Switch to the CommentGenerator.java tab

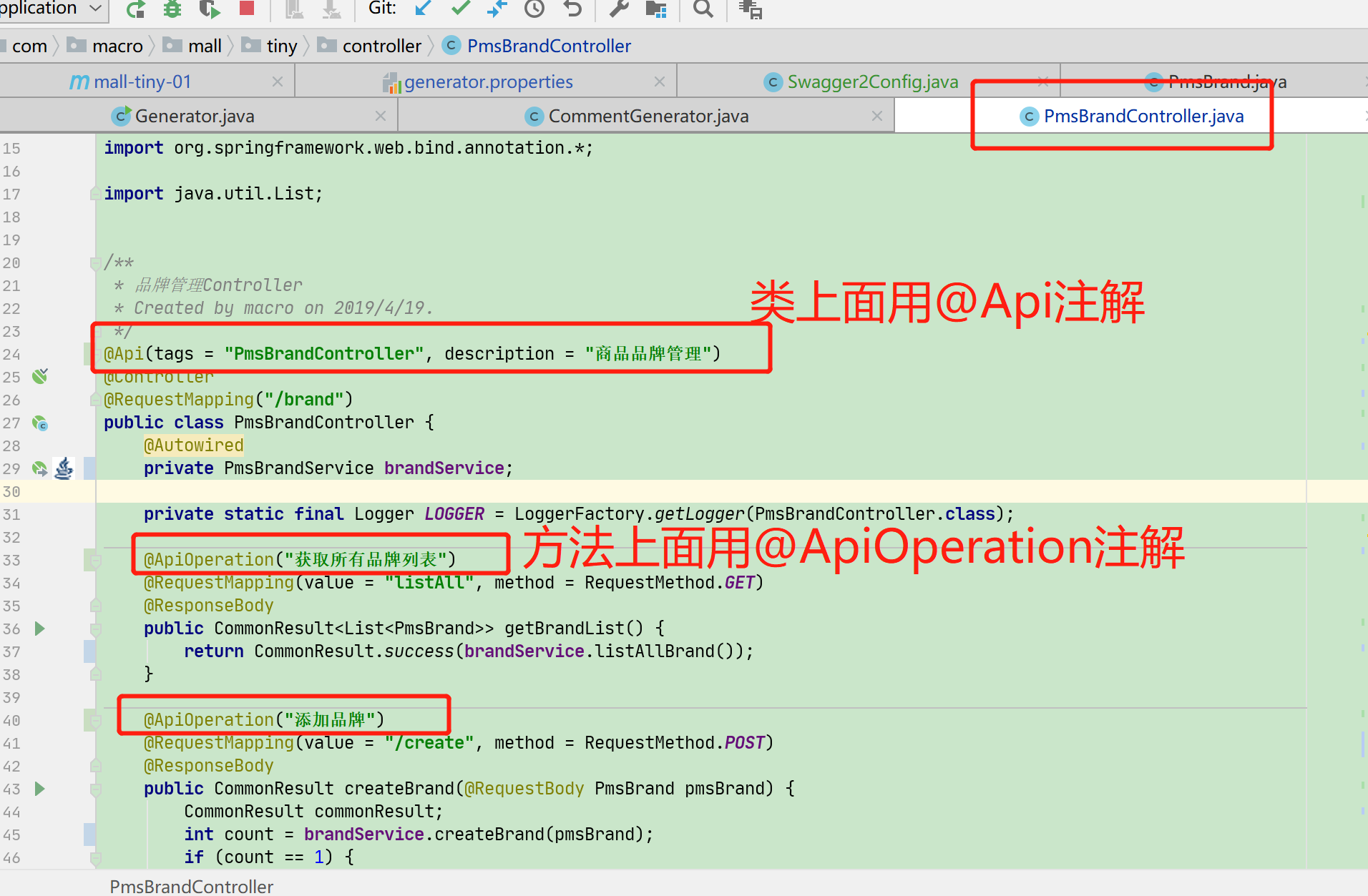tap(648, 117)
